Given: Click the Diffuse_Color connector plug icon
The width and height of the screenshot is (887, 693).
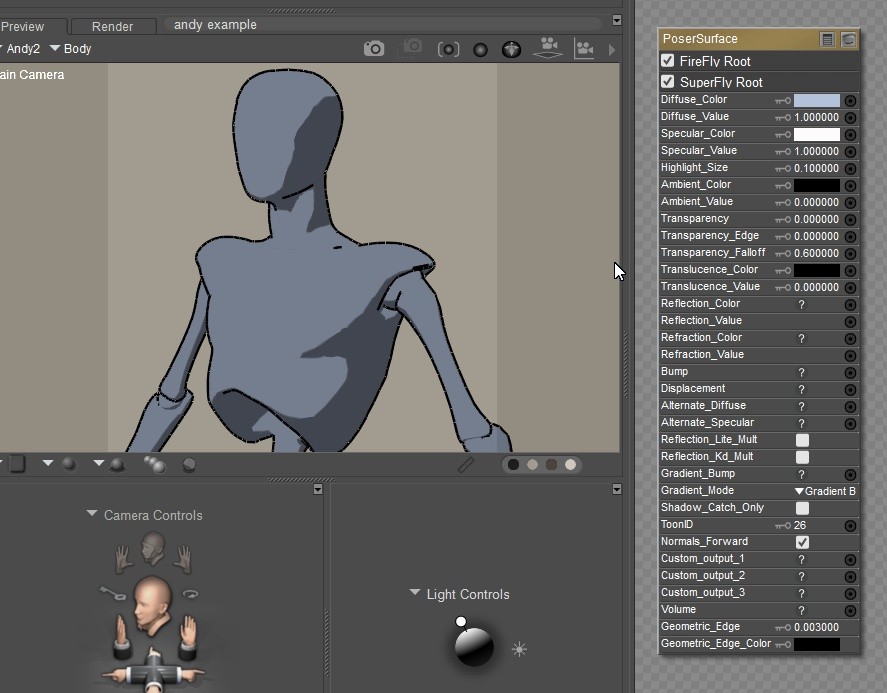Looking at the screenshot, I should (x=850, y=100).
